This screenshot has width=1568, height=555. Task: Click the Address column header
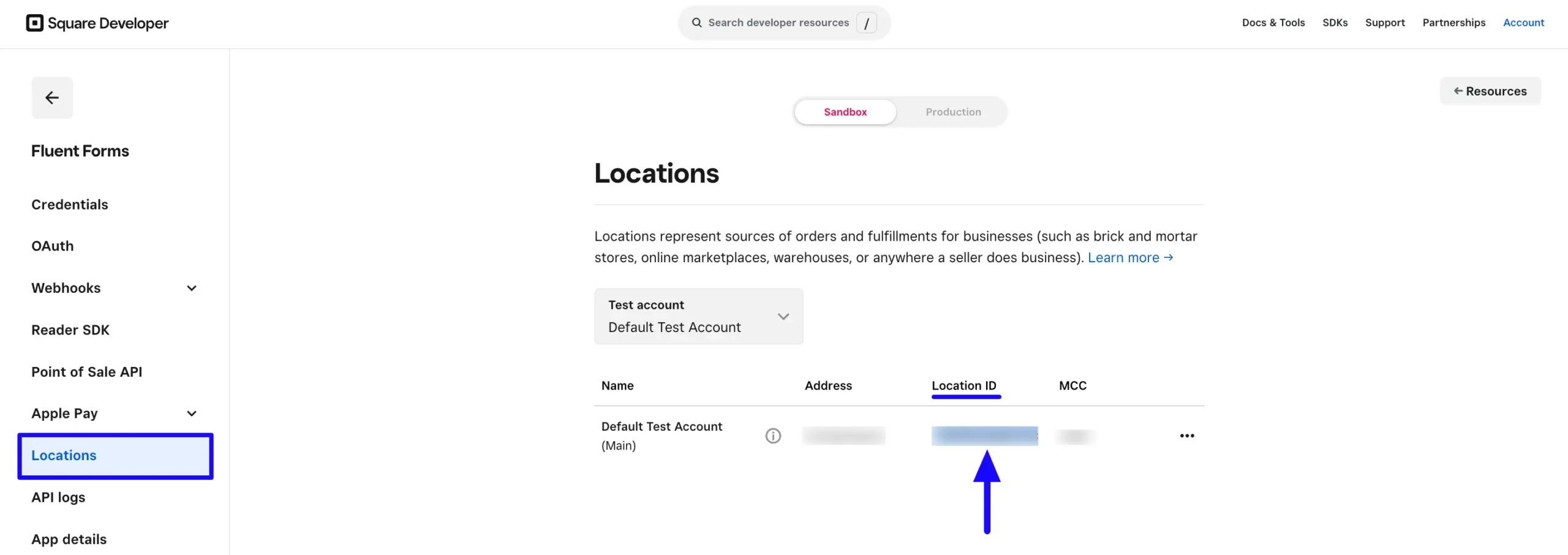(x=828, y=386)
